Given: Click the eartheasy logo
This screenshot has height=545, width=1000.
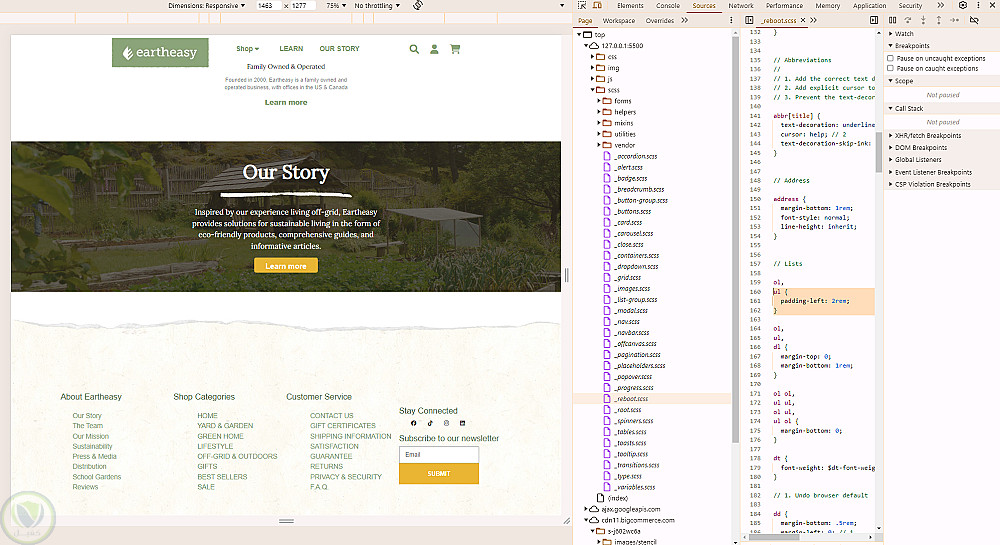Looking at the screenshot, I should click(x=160, y=52).
